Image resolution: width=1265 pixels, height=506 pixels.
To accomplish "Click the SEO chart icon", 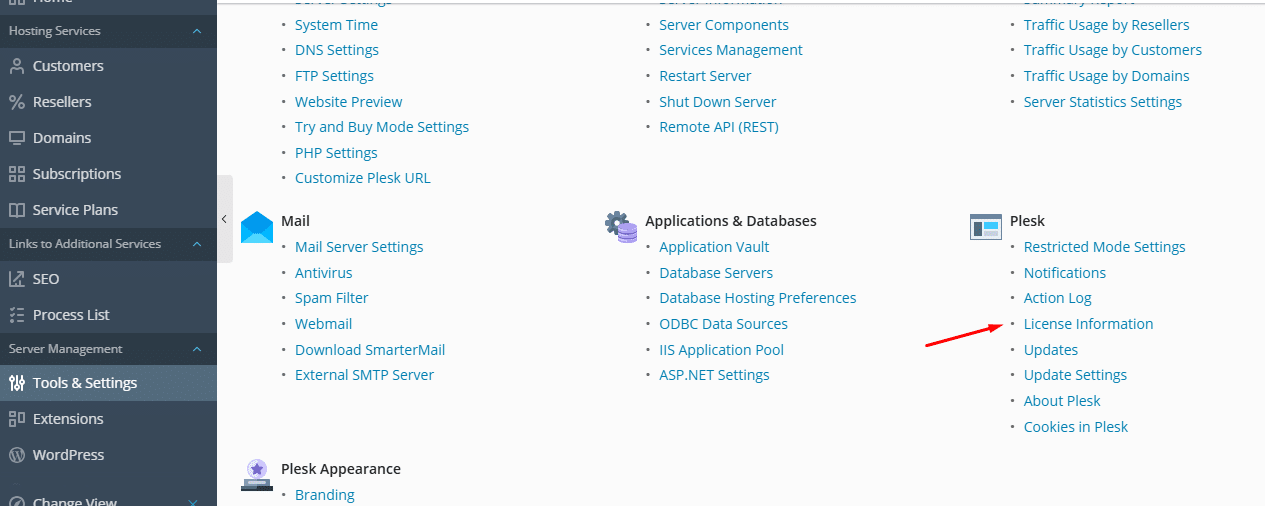I will pos(16,279).
